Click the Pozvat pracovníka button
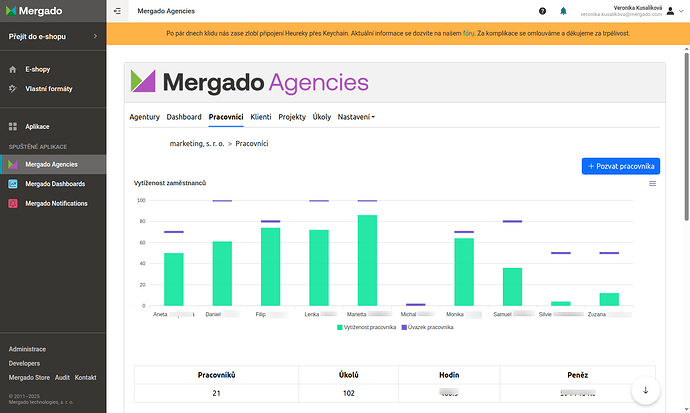This screenshot has height=413, width=690. (621, 166)
